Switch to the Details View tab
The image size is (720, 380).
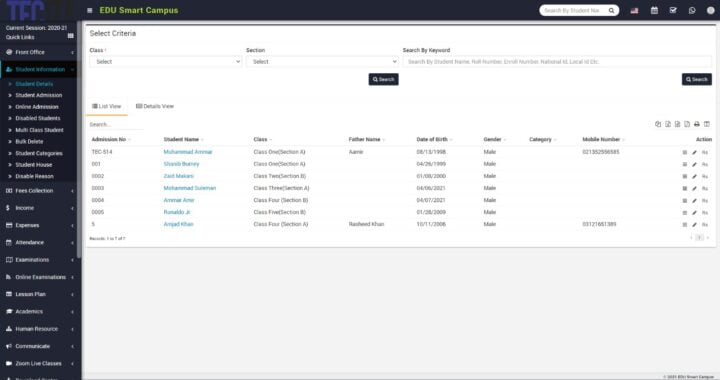pyautogui.click(x=155, y=106)
